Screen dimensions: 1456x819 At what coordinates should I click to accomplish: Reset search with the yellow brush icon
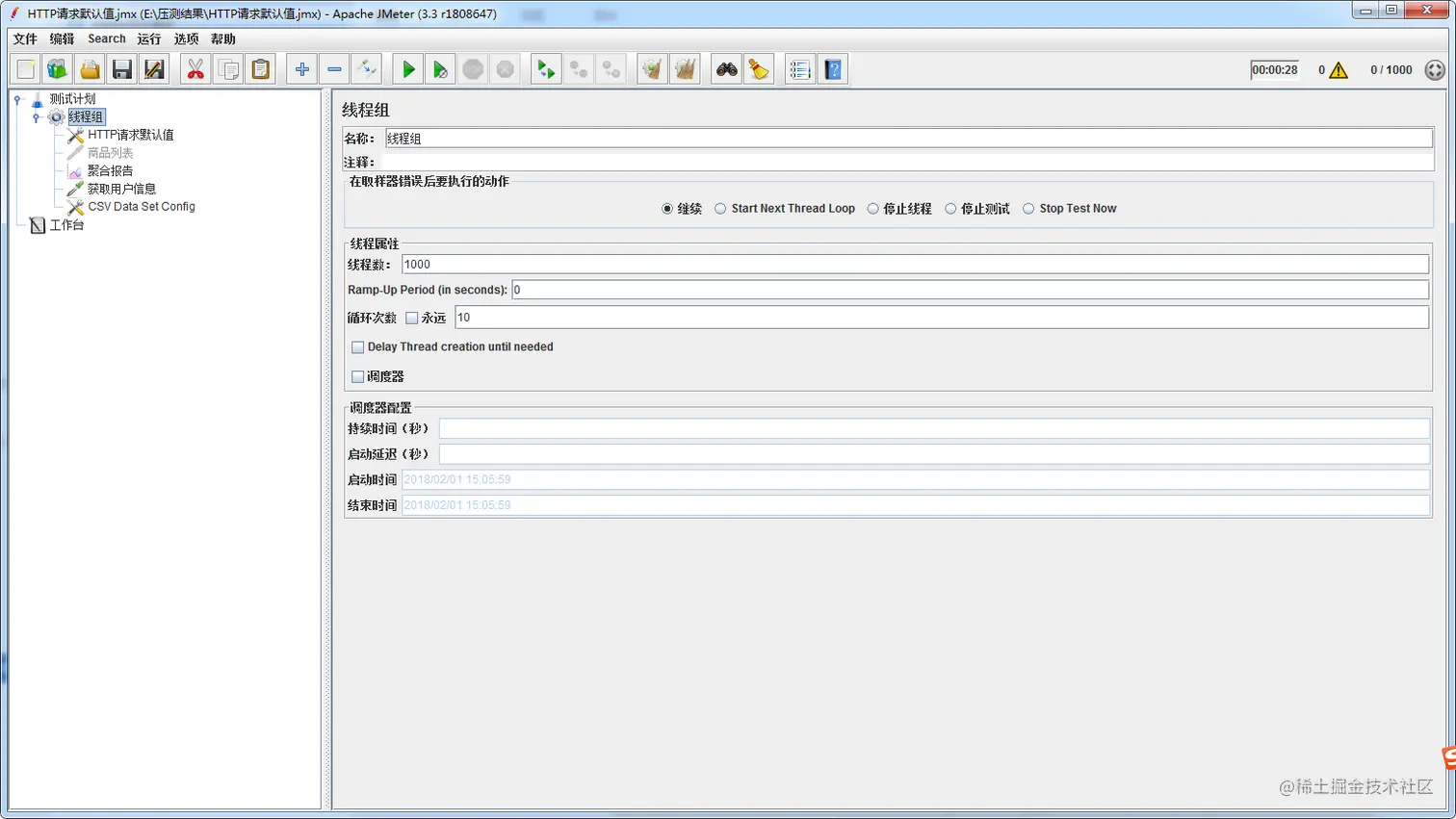click(x=759, y=69)
